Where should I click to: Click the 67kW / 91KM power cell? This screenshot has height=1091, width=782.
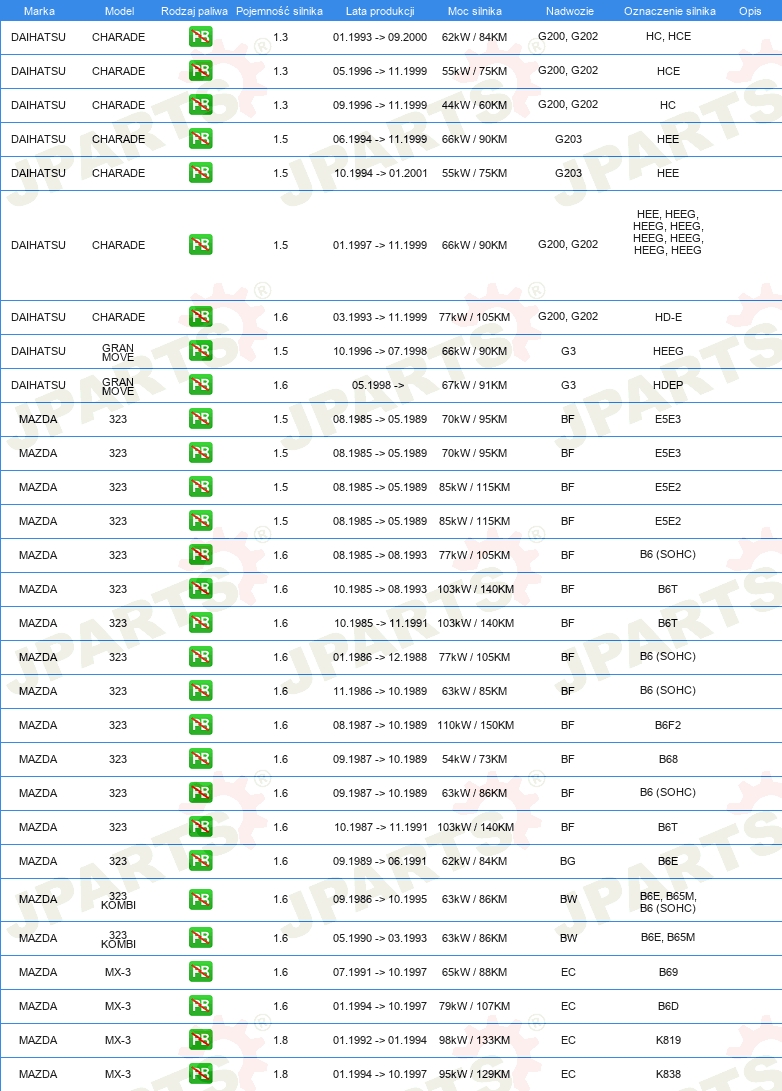coord(474,385)
